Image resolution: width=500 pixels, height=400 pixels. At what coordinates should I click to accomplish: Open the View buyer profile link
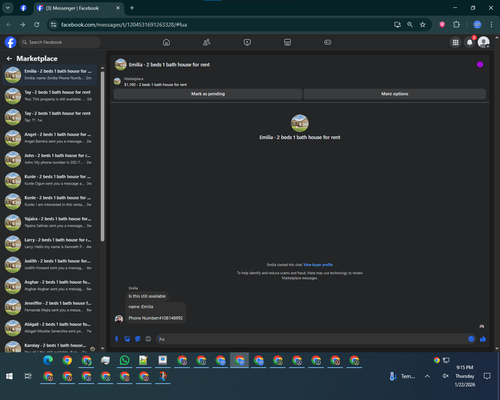318,265
